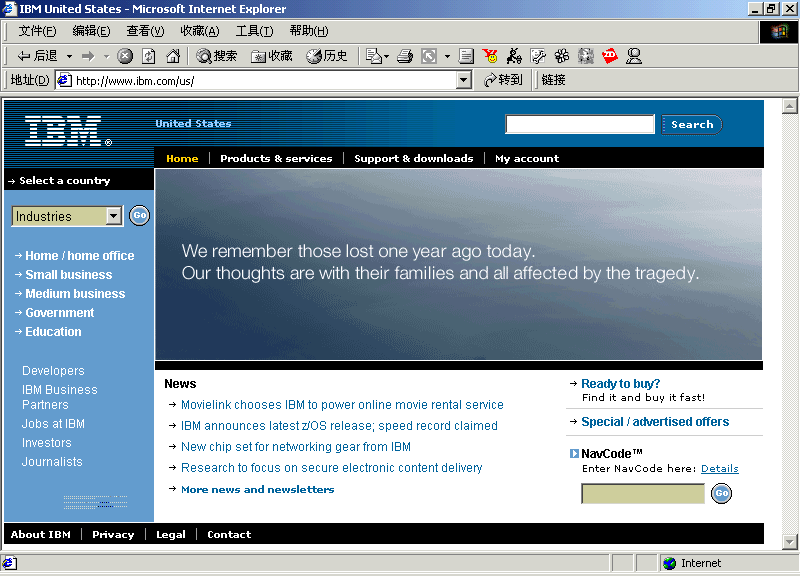
Task: Click the Print toolbar icon
Action: [x=405, y=56]
